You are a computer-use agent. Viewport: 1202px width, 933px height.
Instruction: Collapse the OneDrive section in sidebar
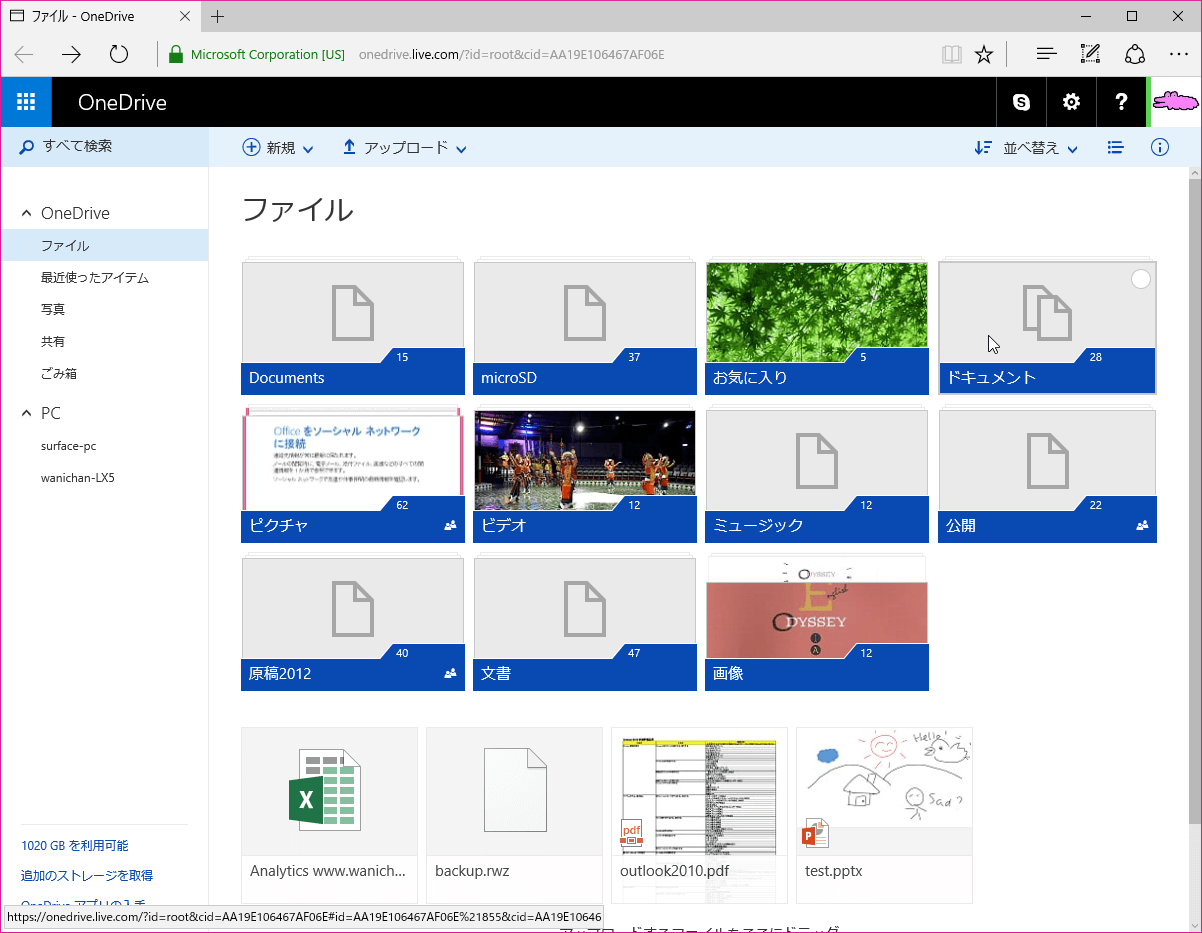pyautogui.click(x=27, y=213)
